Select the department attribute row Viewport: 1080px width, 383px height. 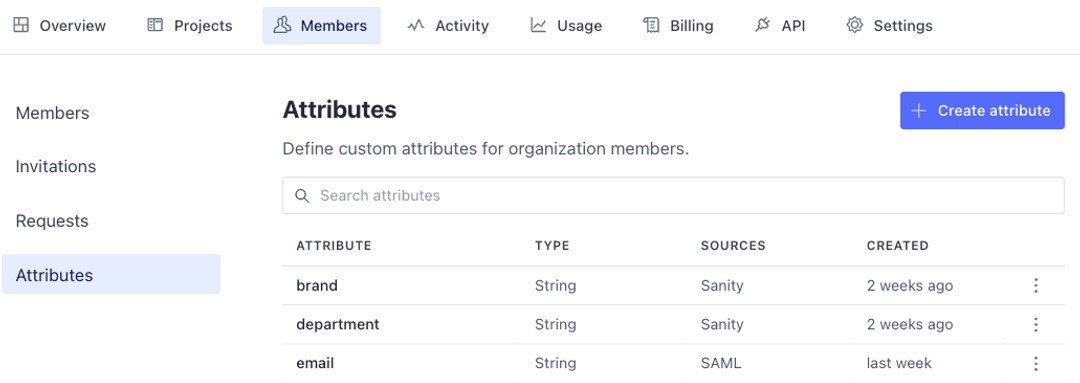tap(674, 324)
